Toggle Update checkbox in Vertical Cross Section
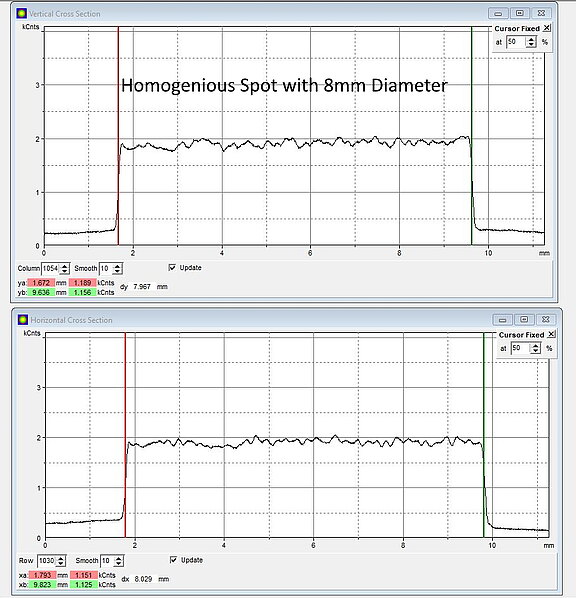This screenshot has width=576, height=598. click(172, 267)
